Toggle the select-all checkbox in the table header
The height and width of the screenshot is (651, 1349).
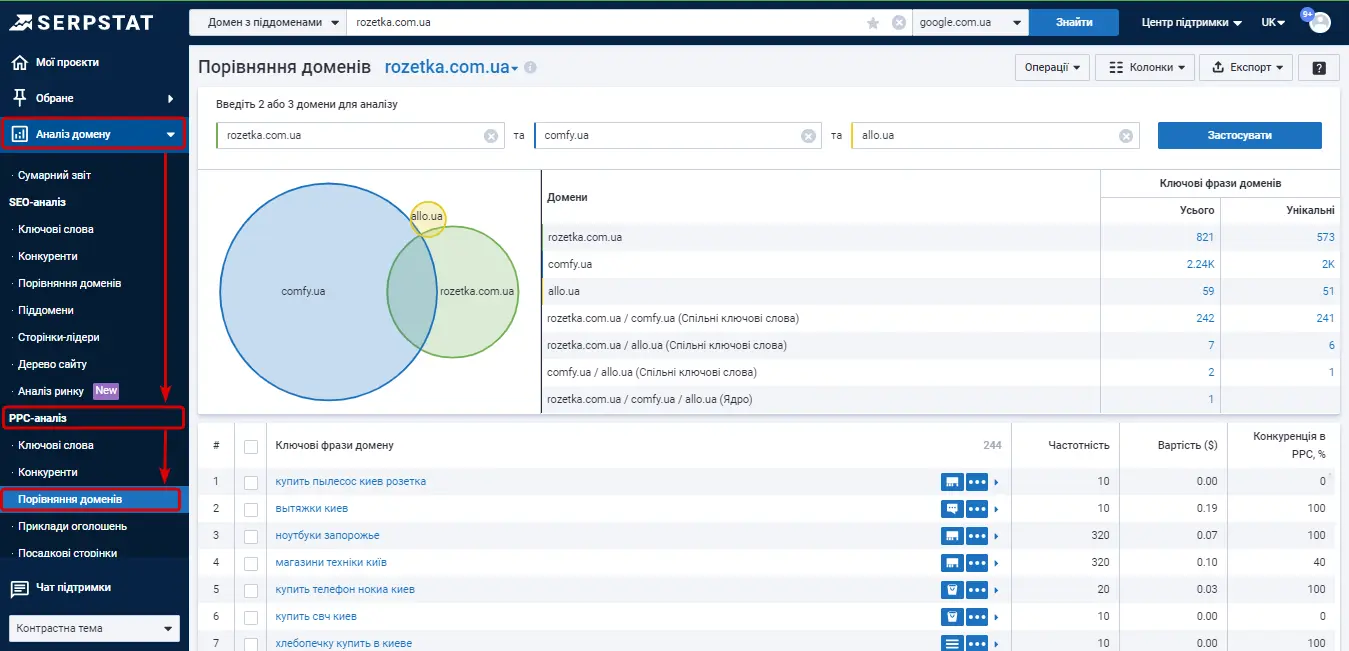click(251, 447)
